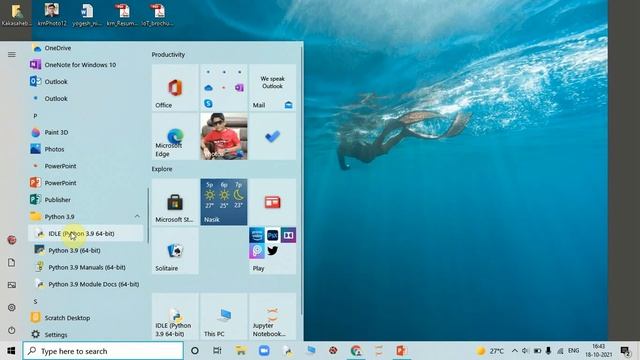Open the user account icon in Start rail
640x360 pixels.
click(x=12, y=240)
